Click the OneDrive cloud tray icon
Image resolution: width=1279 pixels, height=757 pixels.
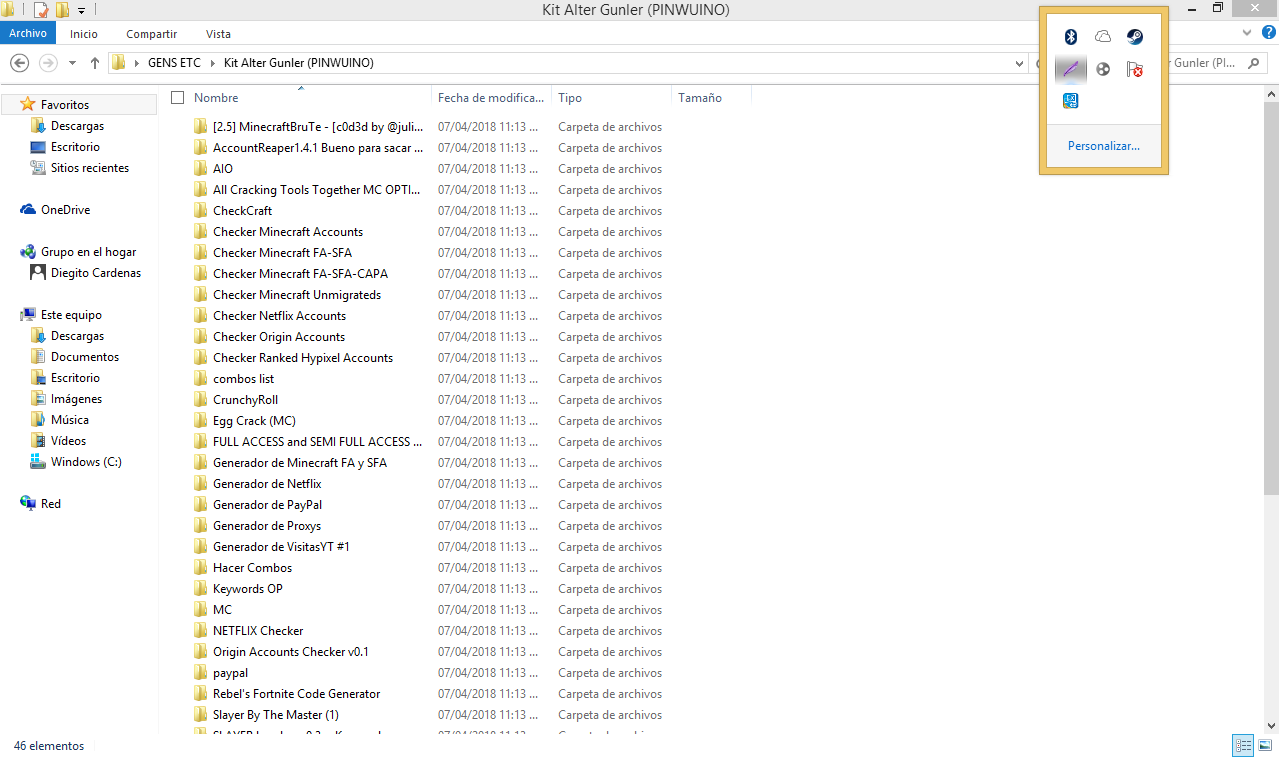(x=1103, y=37)
